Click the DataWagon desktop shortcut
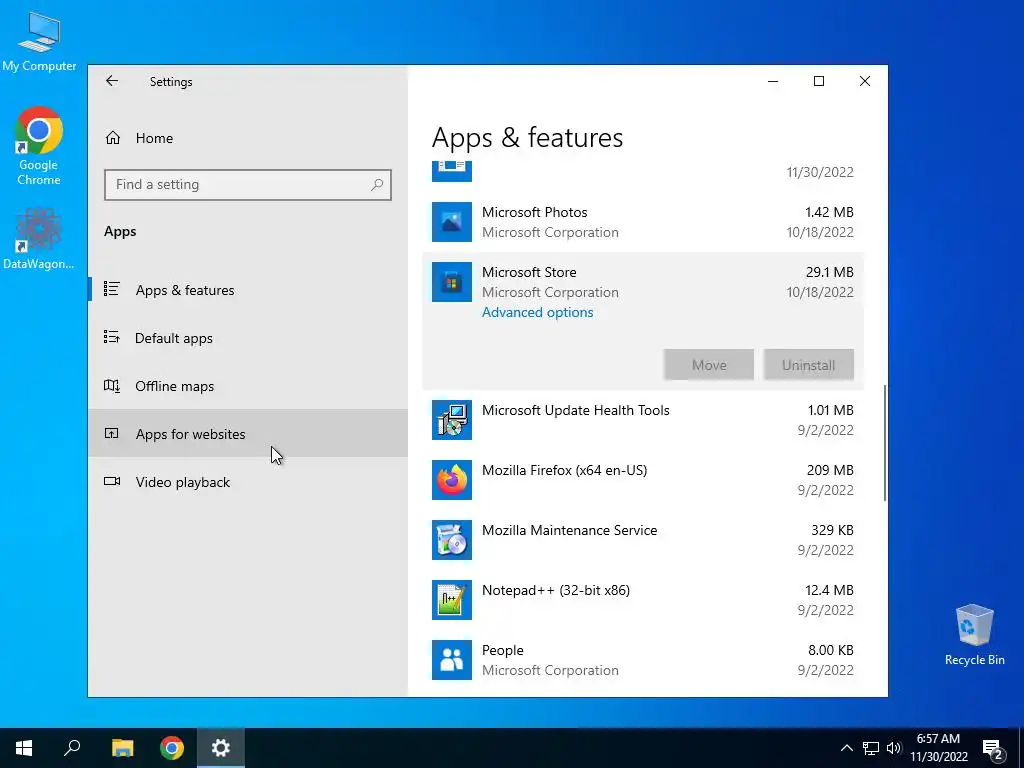This screenshot has height=768, width=1024. click(39, 239)
